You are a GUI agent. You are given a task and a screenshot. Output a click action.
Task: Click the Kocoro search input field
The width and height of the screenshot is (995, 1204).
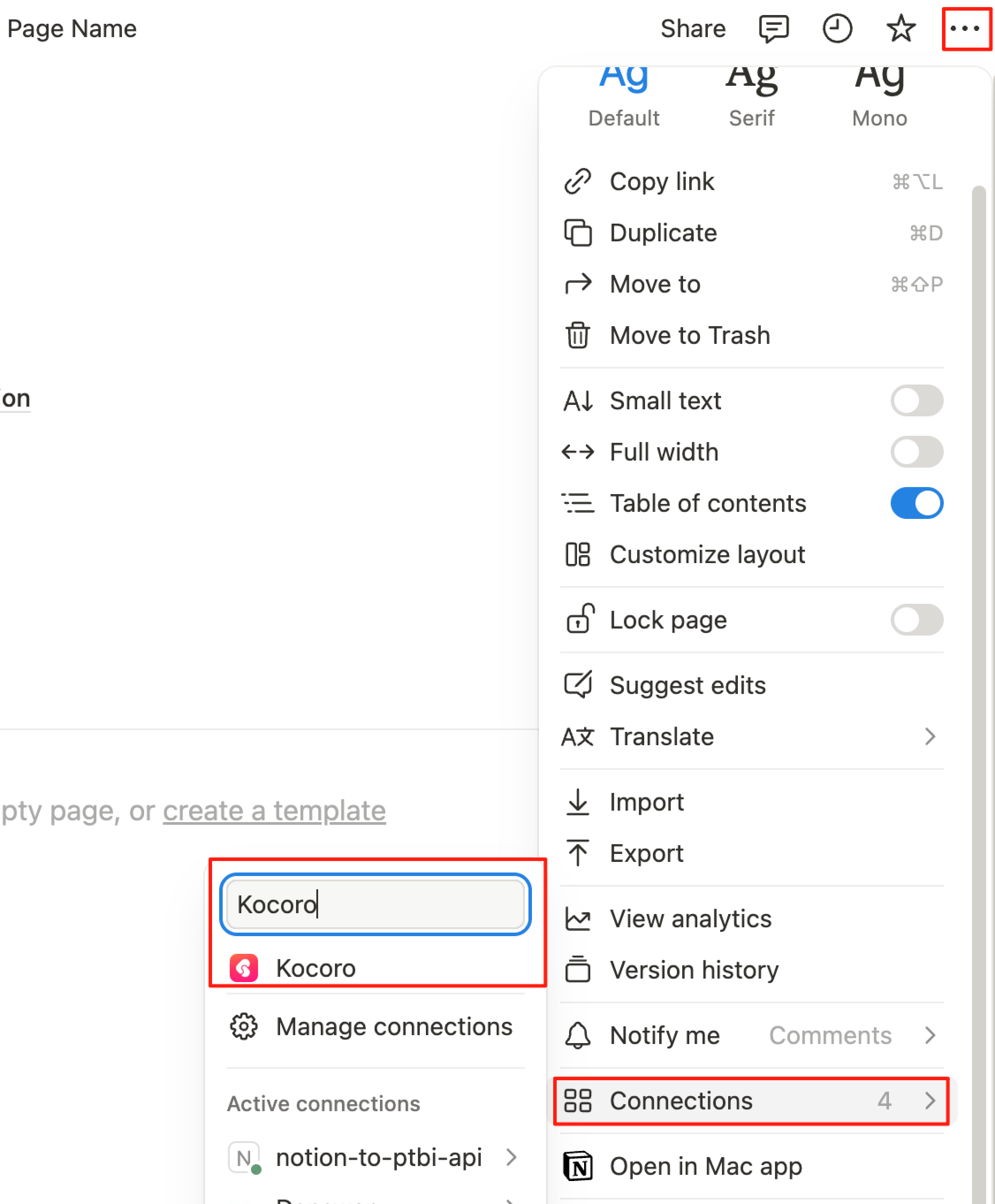point(376,905)
